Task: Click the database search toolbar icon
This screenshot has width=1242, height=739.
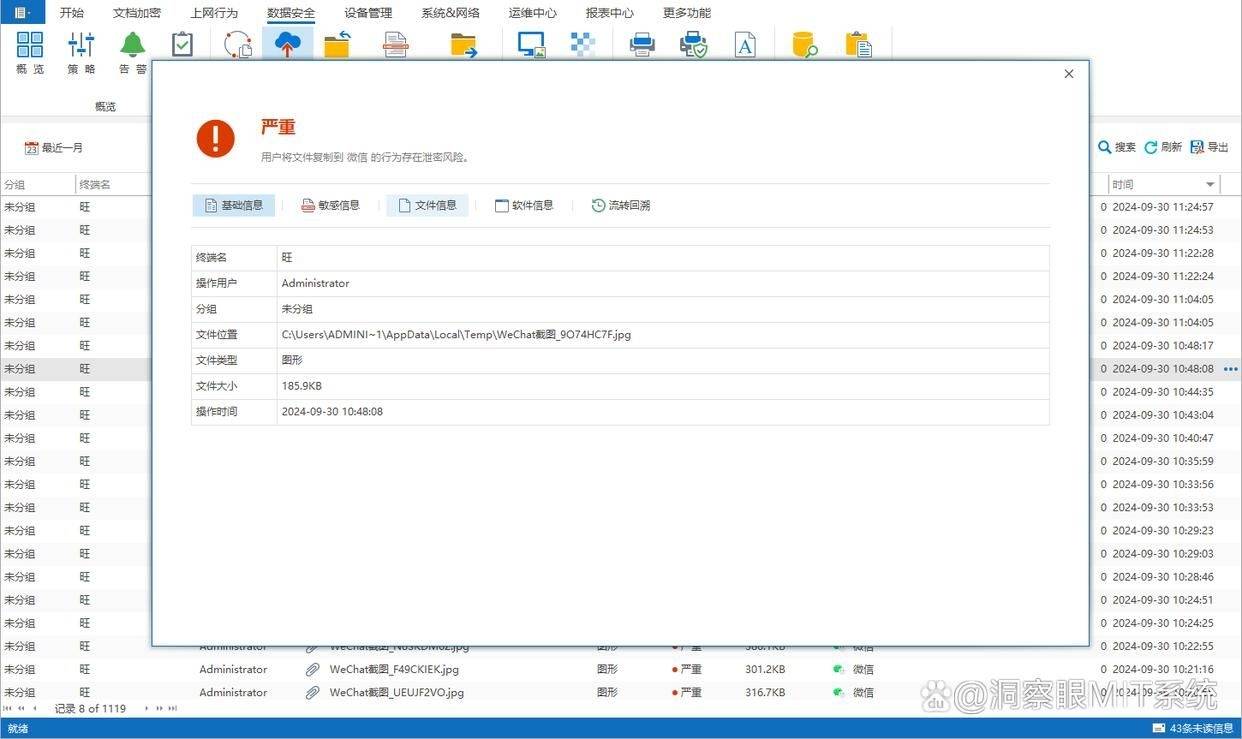Action: click(804, 44)
